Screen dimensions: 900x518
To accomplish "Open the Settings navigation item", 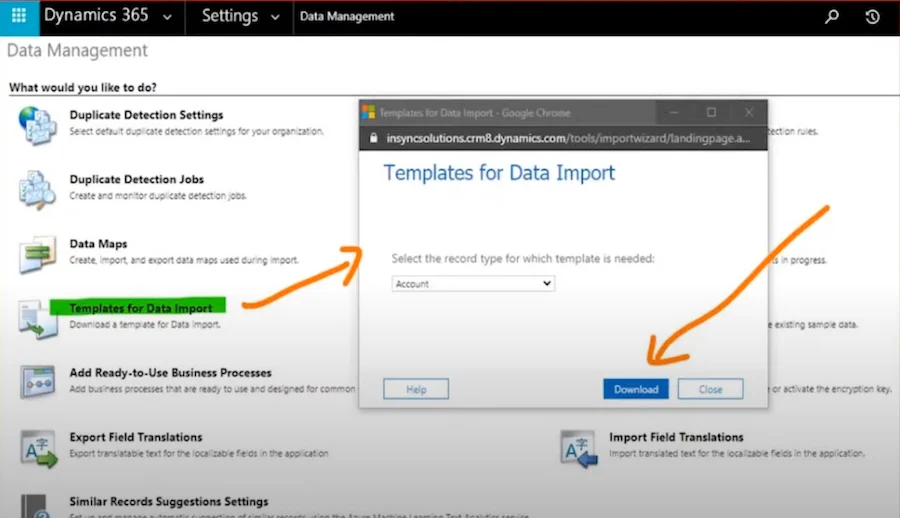I will point(230,16).
